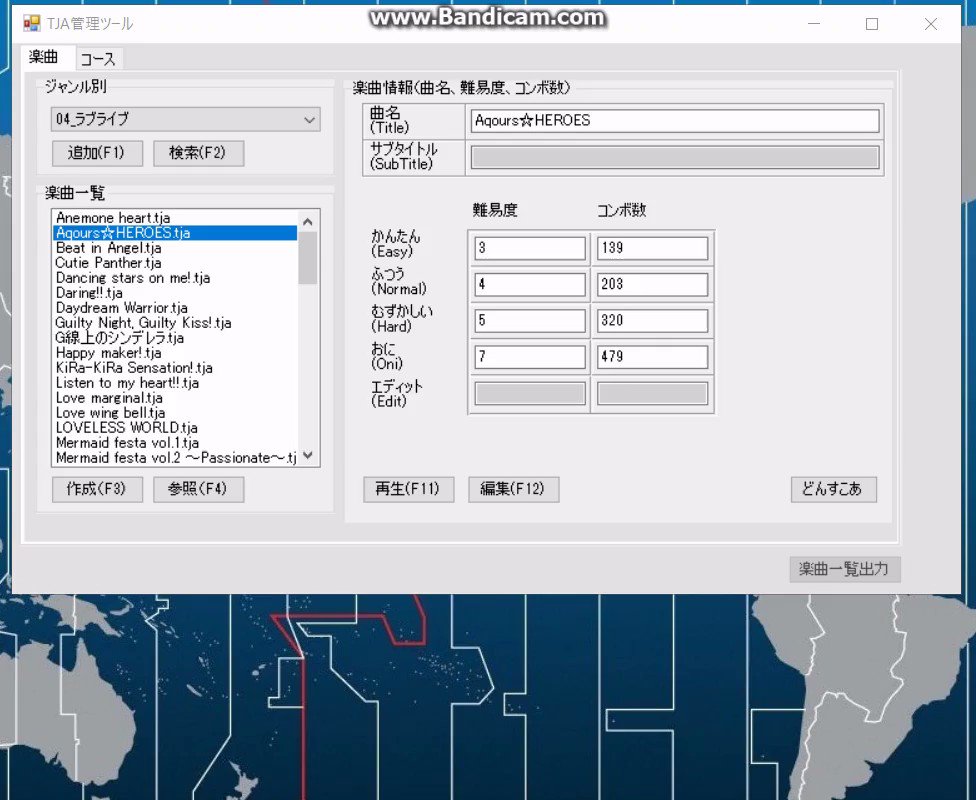Minimize the TJA管理ツール window

coord(814,24)
